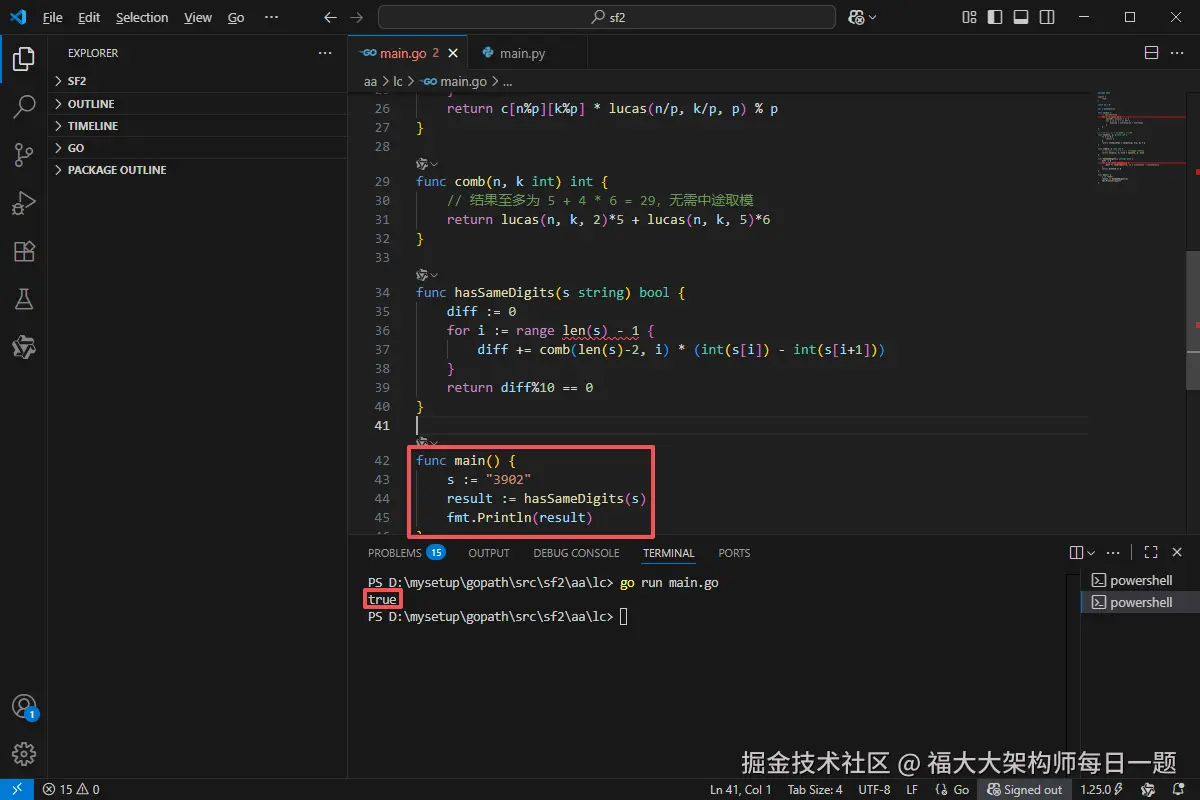
Task: Select the TERMINAL panel tab
Action: (669, 553)
